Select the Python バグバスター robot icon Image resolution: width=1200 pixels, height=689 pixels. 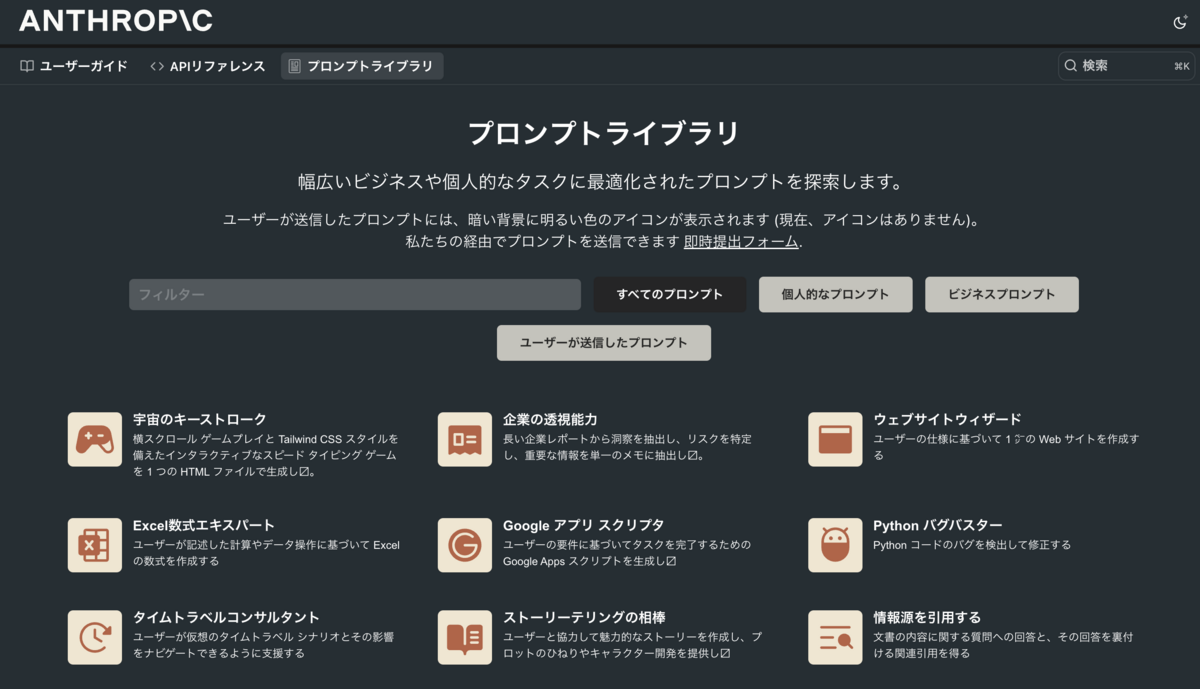coord(835,545)
